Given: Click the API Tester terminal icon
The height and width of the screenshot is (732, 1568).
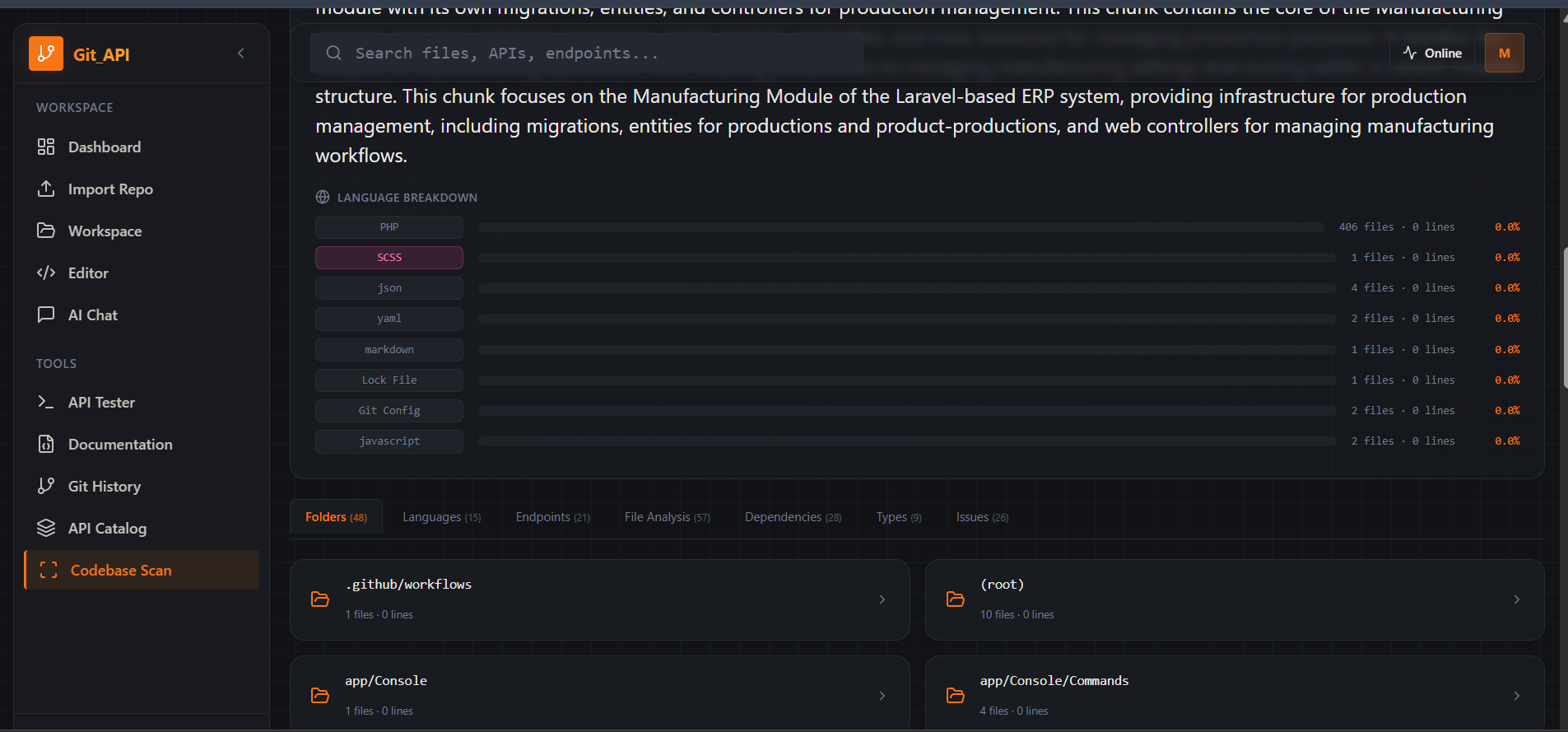Looking at the screenshot, I should [46, 402].
